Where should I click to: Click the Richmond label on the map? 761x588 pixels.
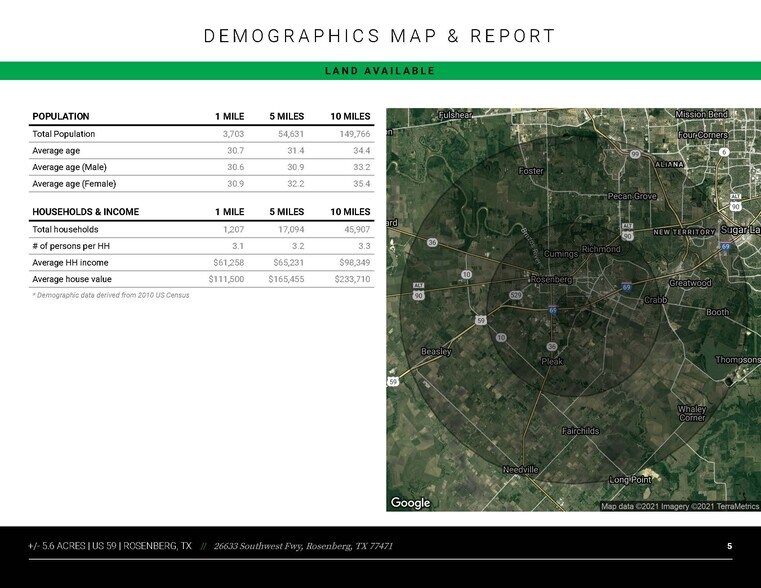click(x=601, y=249)
